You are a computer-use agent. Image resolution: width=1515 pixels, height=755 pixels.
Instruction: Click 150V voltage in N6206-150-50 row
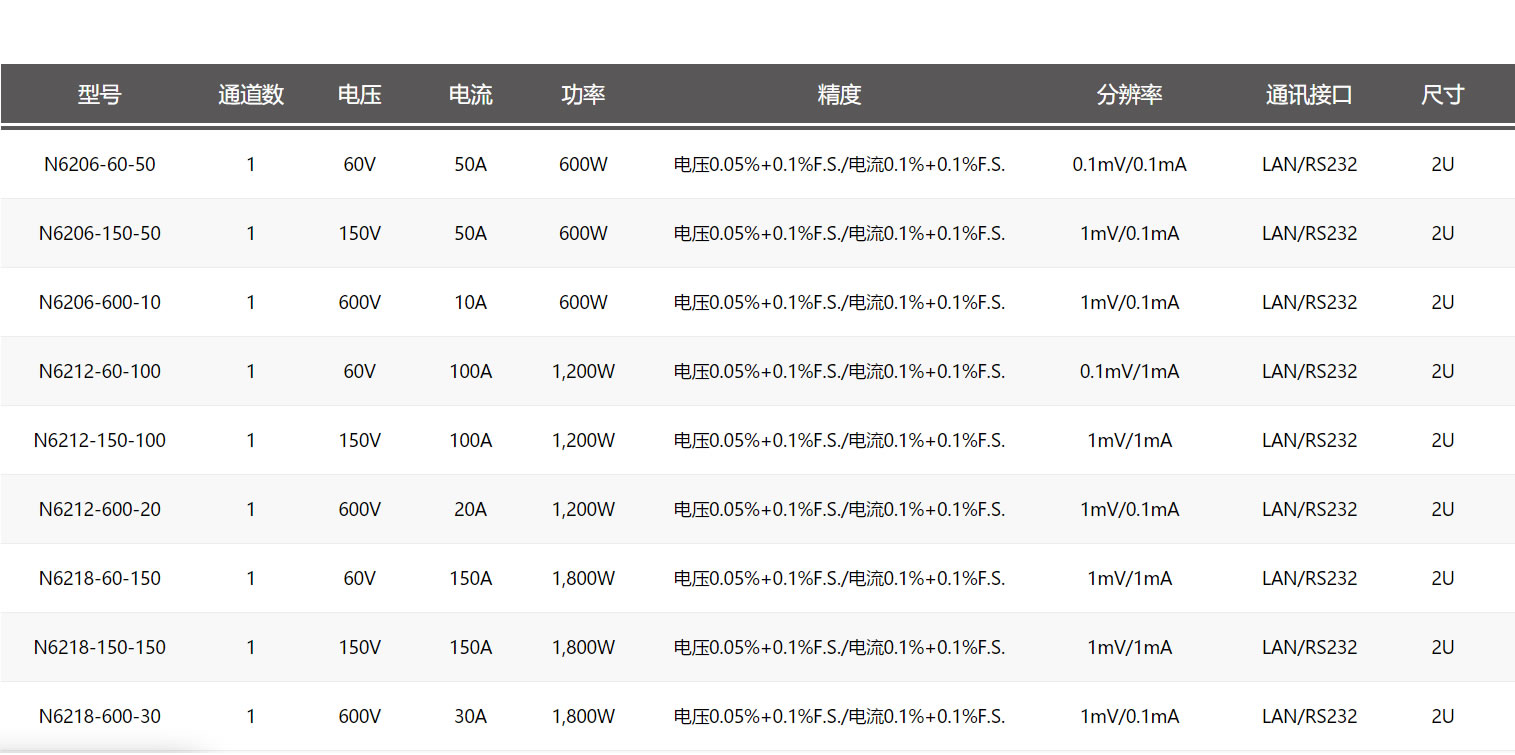click(360, 233)
